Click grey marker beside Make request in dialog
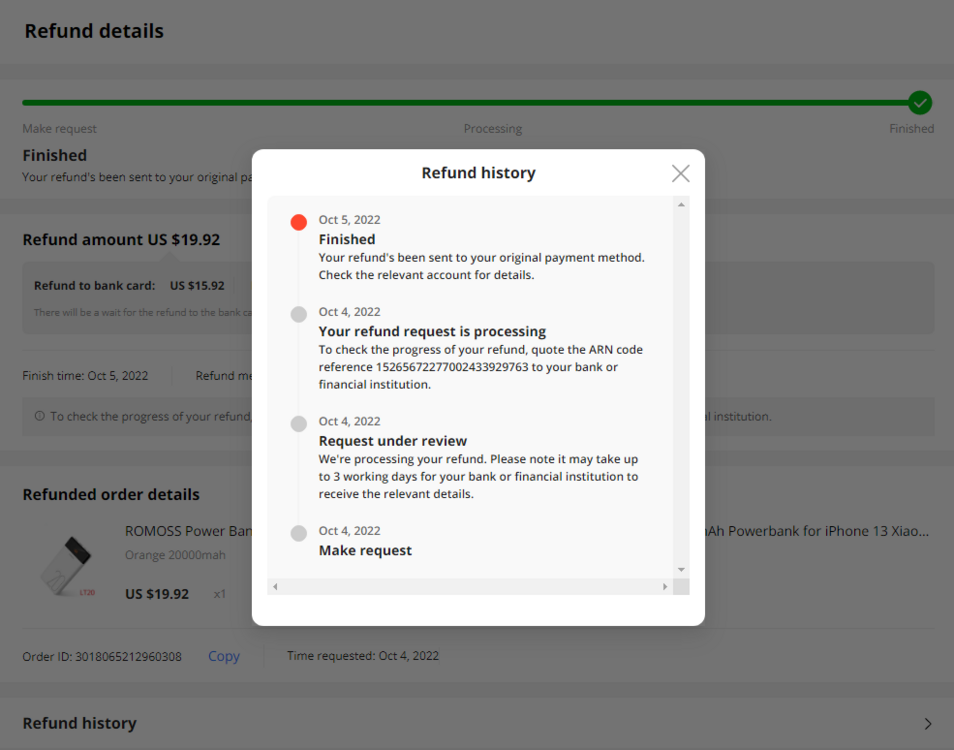This screenshot has width=954, height=750. tap(298, 533)
